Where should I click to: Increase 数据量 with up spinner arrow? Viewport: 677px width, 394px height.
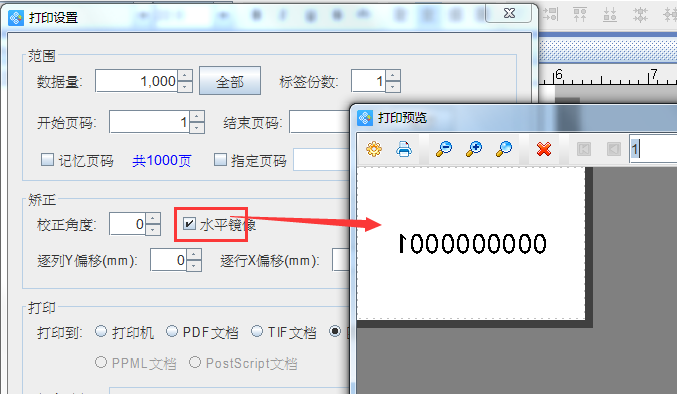(x=185, y=76)
